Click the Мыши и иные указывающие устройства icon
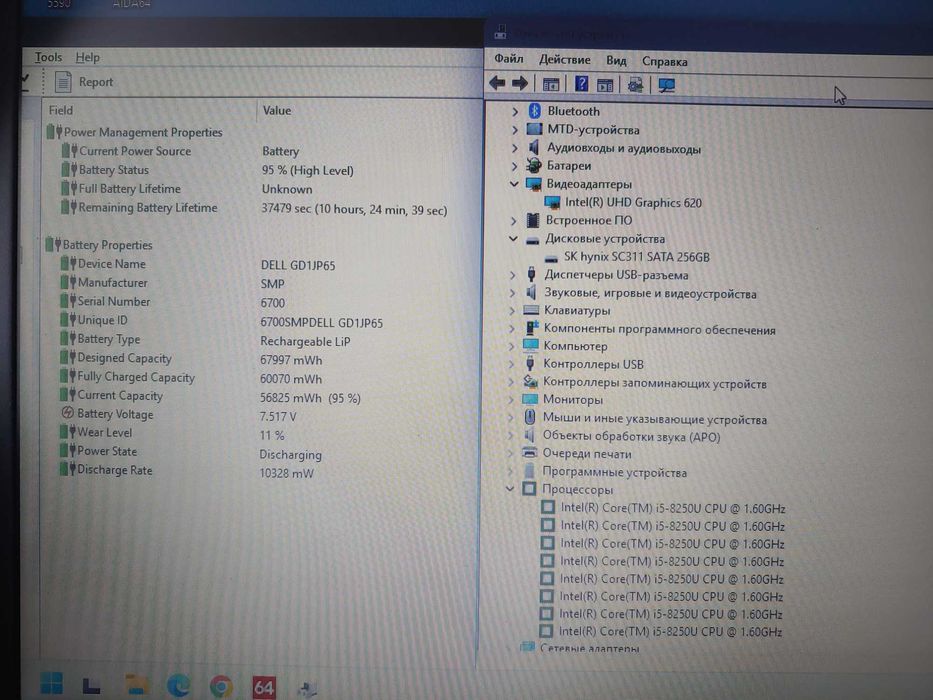Image resolution: width=933 pixels, height=700 pixels. tap(530, 417)
